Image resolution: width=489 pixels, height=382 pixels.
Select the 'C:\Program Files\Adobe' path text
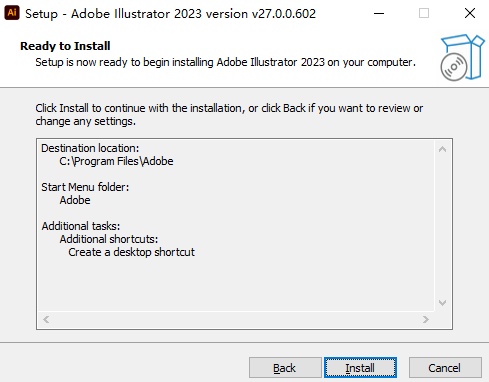pos(116,161)
